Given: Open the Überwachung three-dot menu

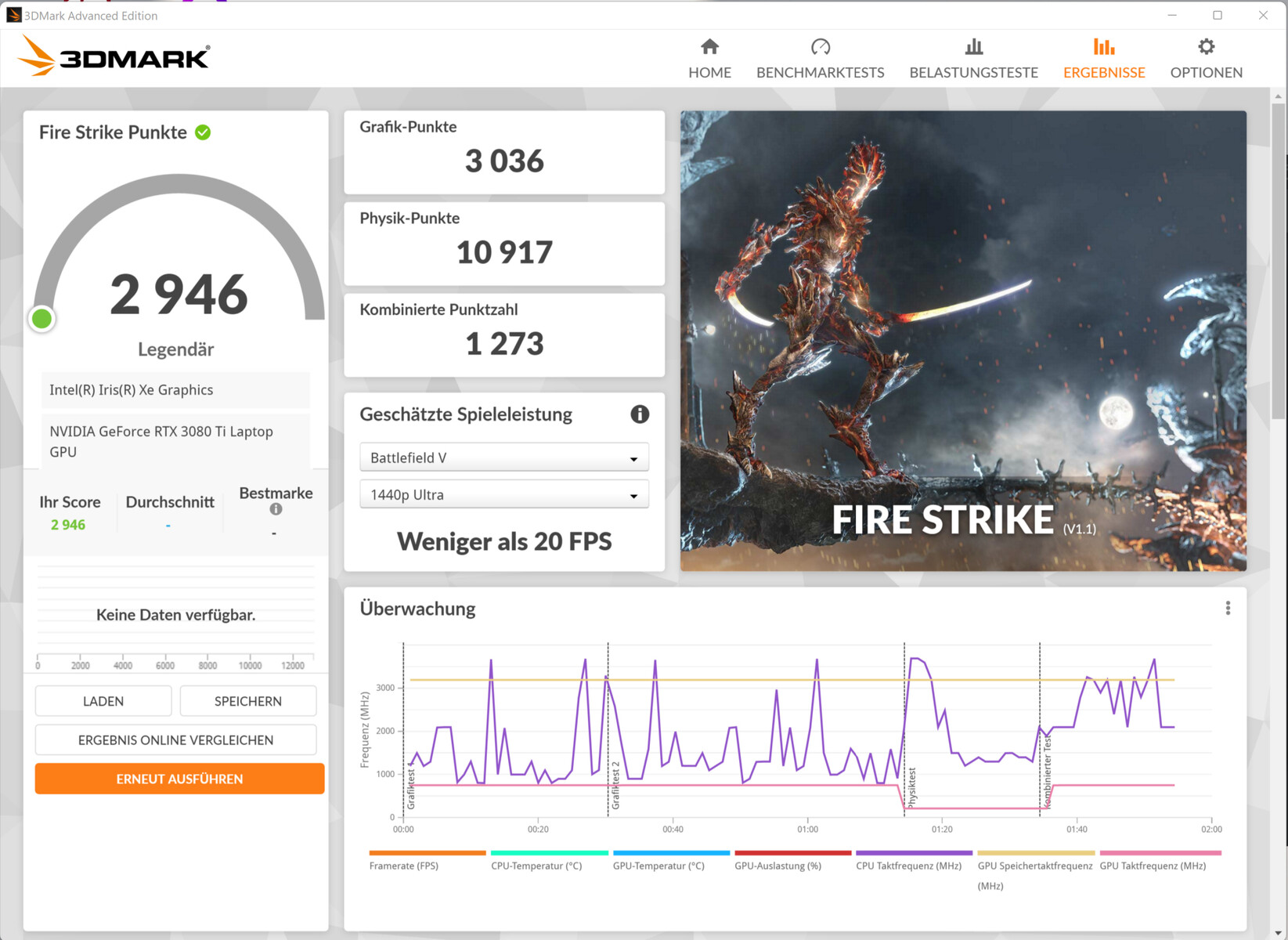Looking at the screenshot, I should click(x=1228, y=608).
